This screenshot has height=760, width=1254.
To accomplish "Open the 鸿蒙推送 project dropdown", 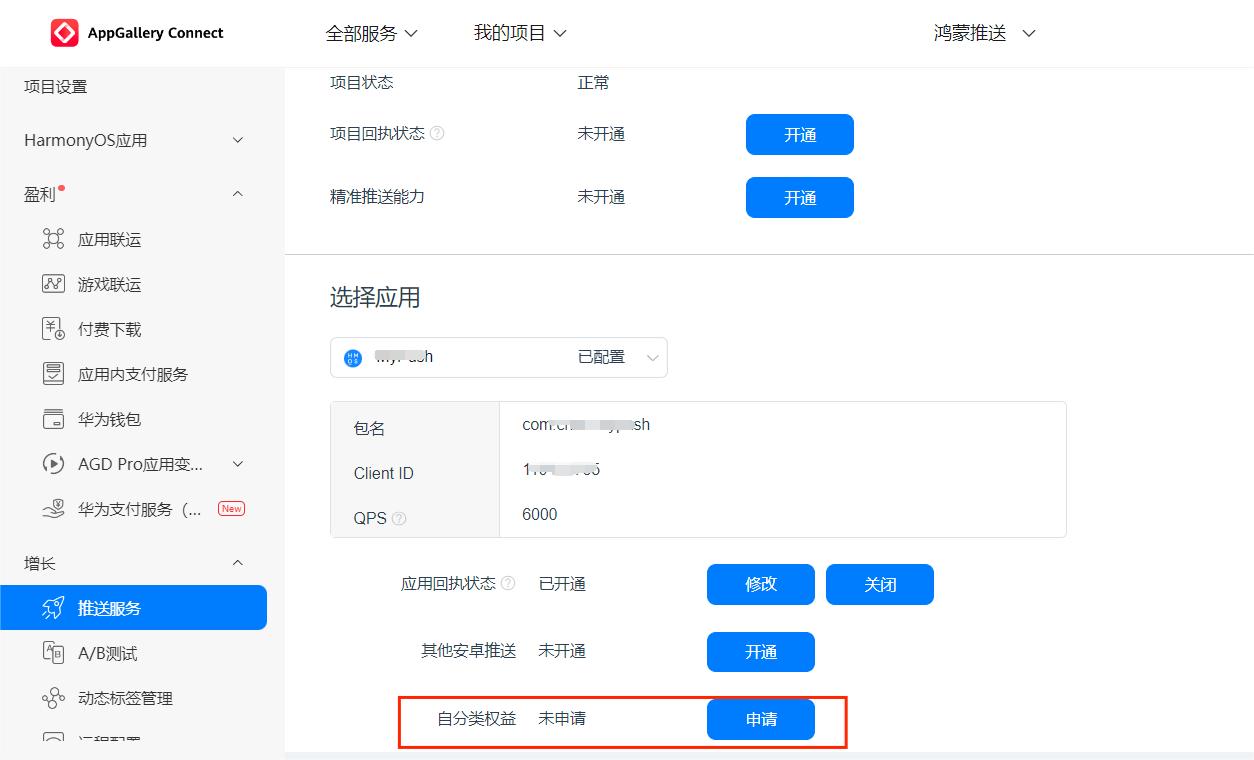I will click(985, 33).
